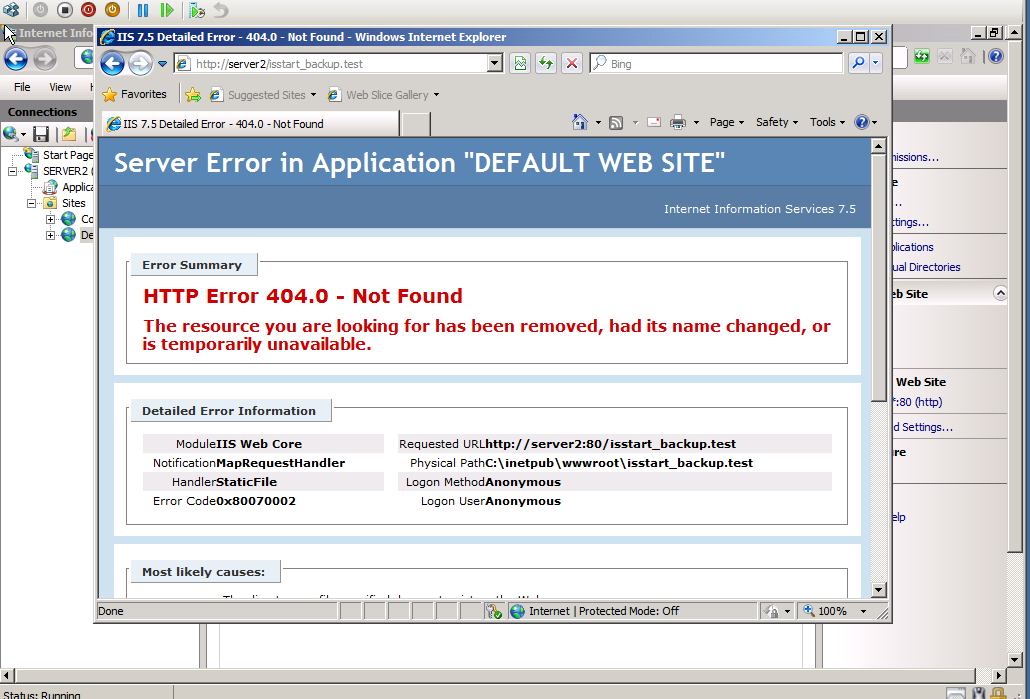Click the green refresh icon in IIS Manager
This screenshot has width=1030, height=699.
(922, 56)
